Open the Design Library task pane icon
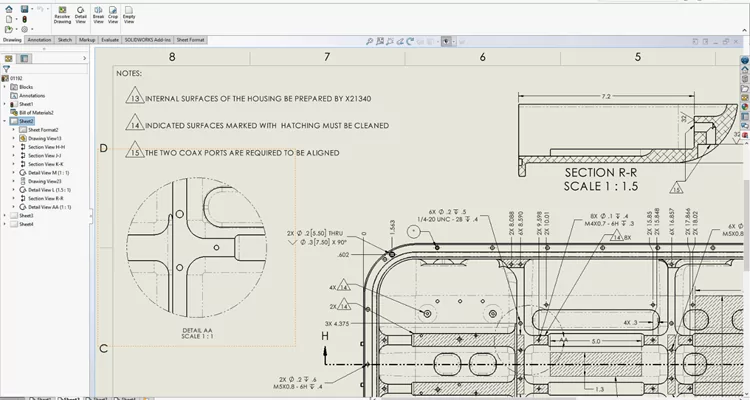Viewport: 750px width, 400px height. click(745, 79)
